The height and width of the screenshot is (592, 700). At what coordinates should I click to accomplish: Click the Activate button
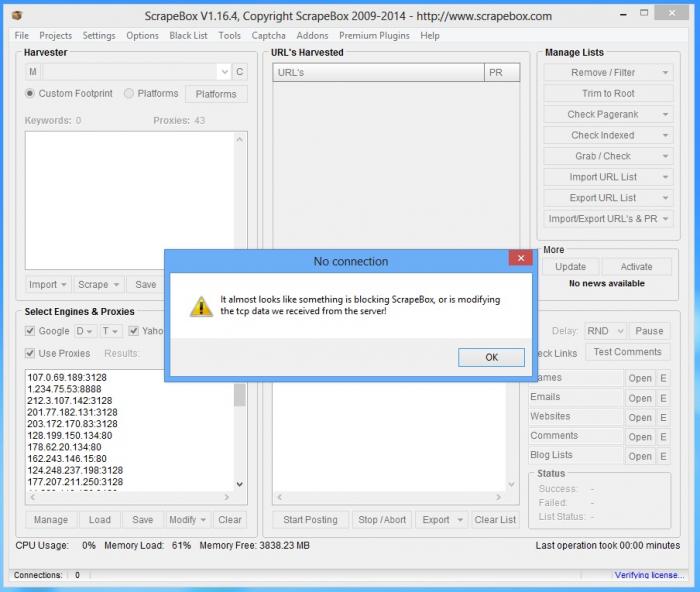(636, 267)
